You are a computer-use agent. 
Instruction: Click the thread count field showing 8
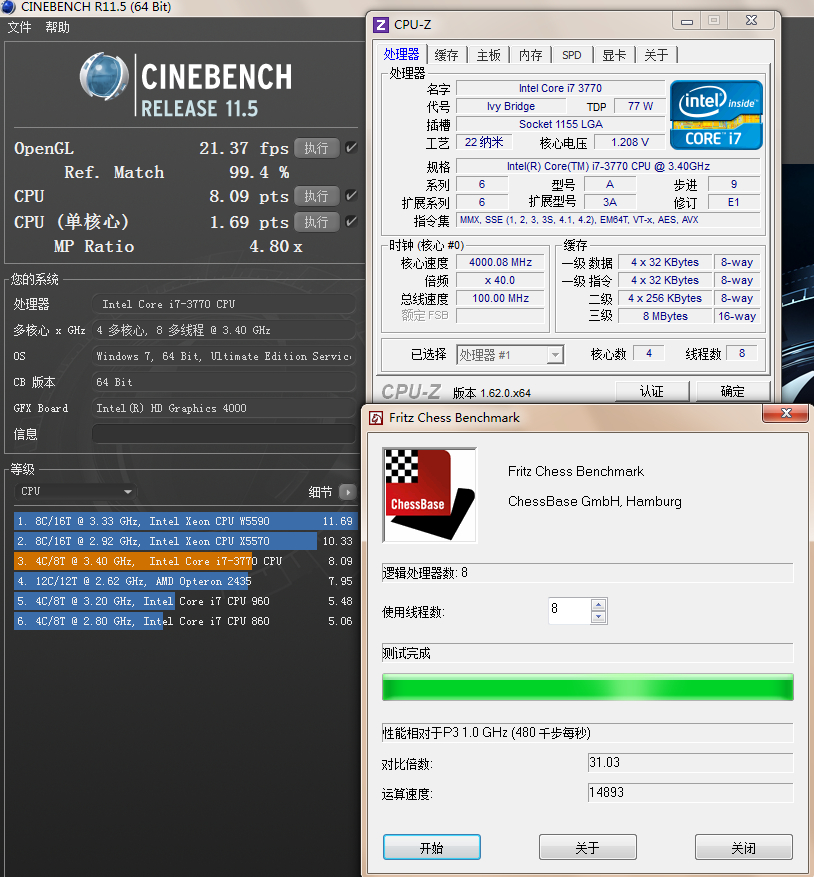[570, 611]
